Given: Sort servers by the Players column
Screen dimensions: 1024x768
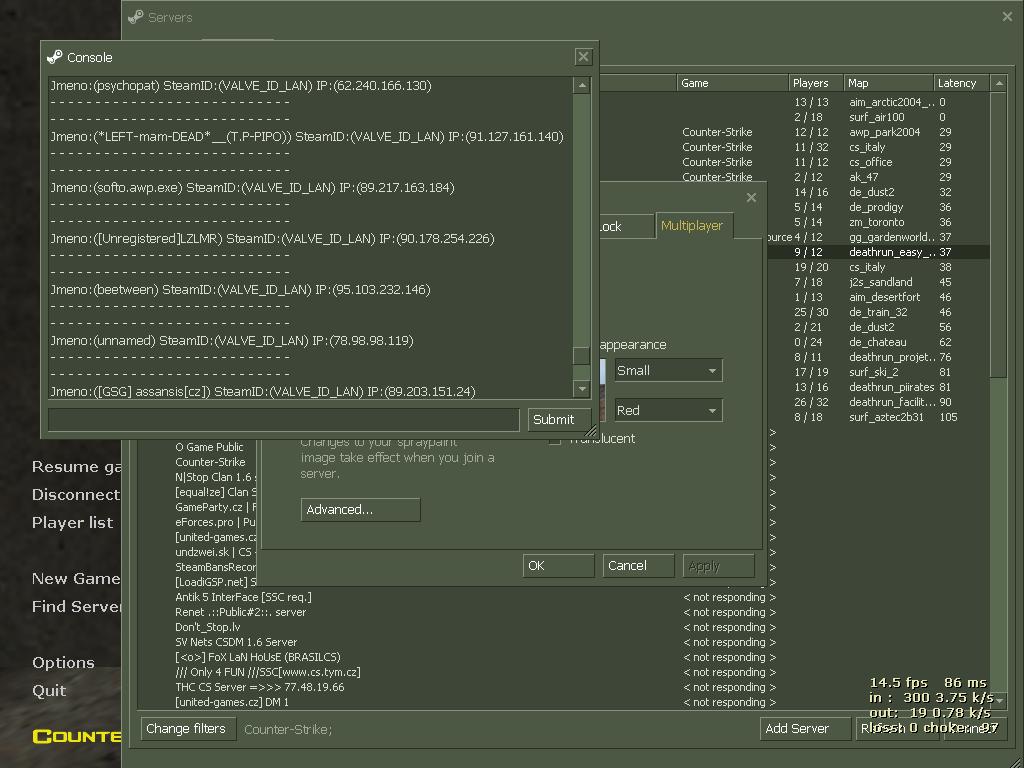Looking at the screenshot, I should pos(816,83).
